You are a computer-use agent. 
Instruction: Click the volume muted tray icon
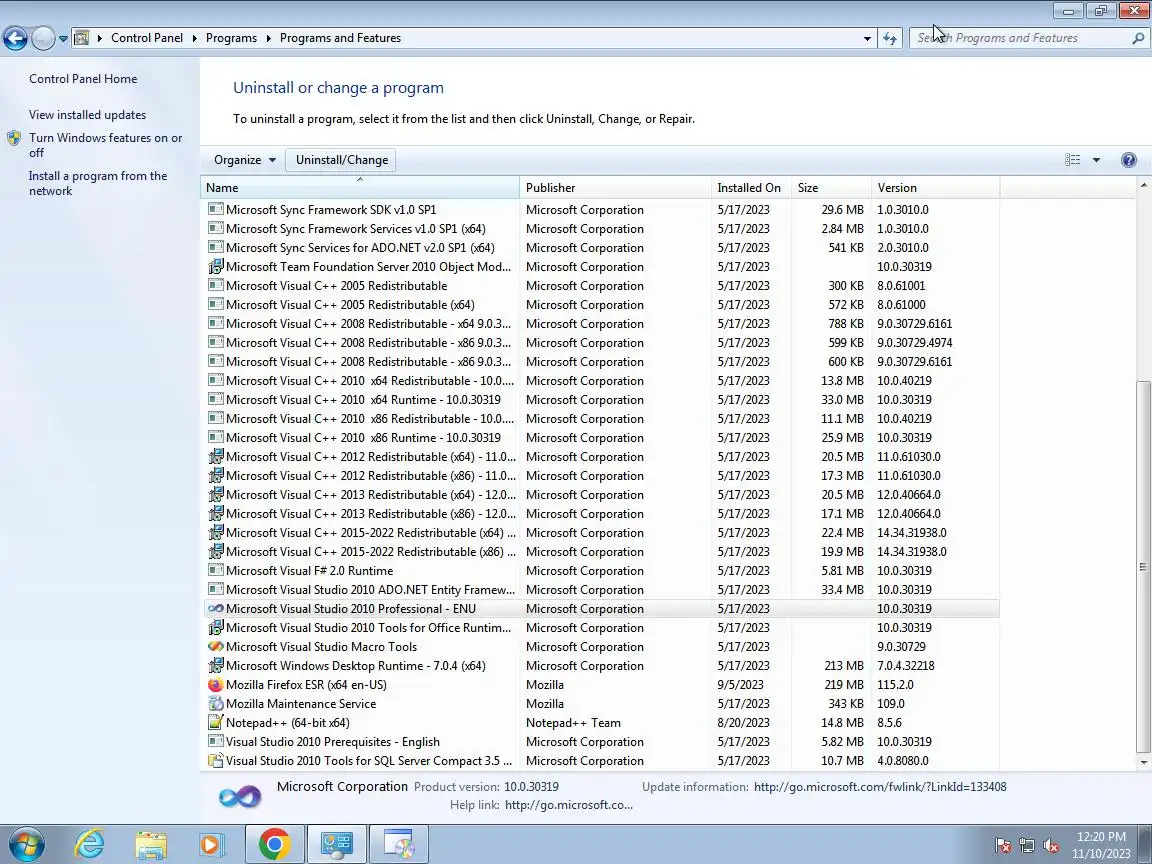click(x=1051, y=846)
